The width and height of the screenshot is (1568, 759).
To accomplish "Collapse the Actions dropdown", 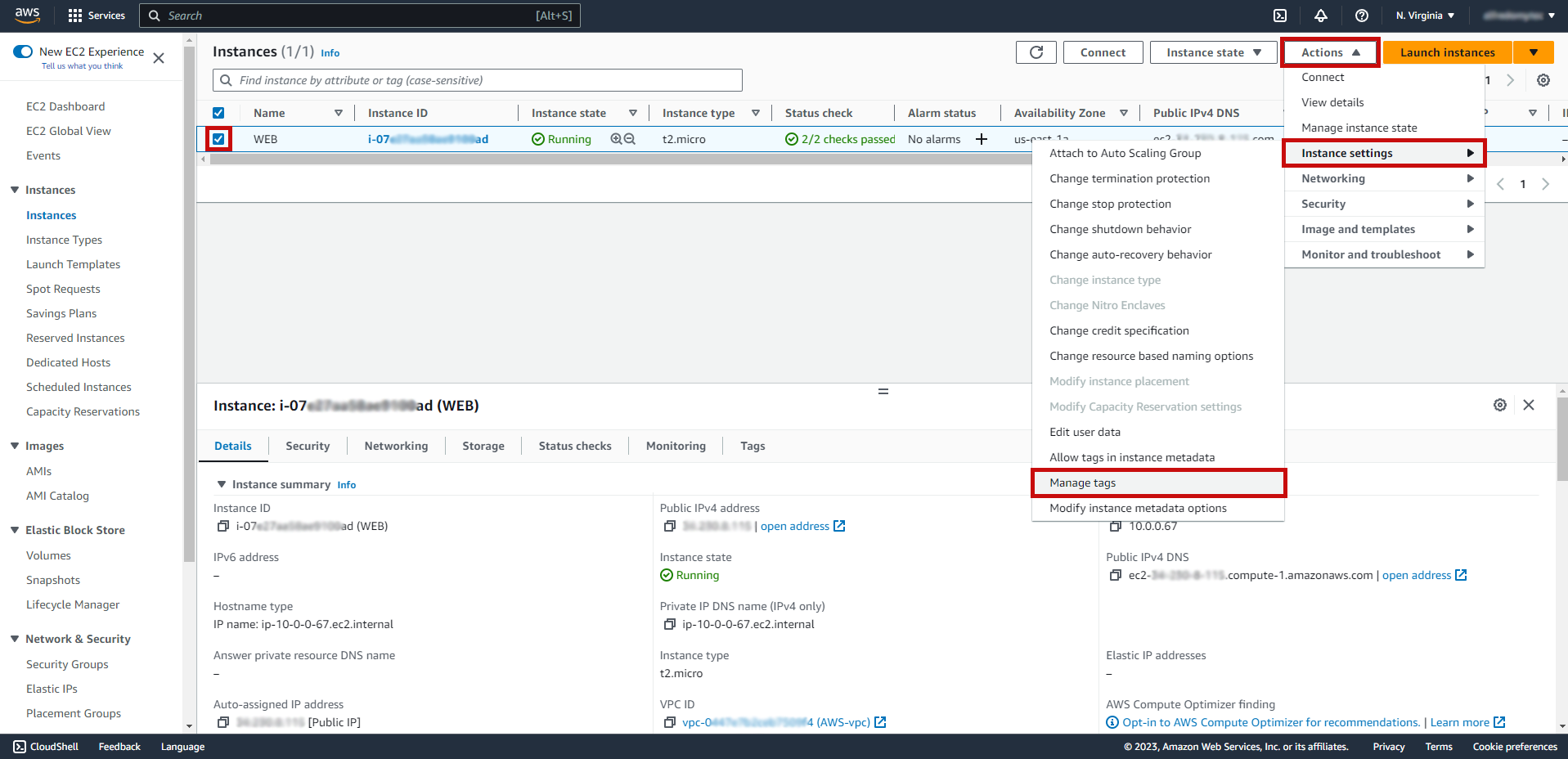I will 1331,52.
